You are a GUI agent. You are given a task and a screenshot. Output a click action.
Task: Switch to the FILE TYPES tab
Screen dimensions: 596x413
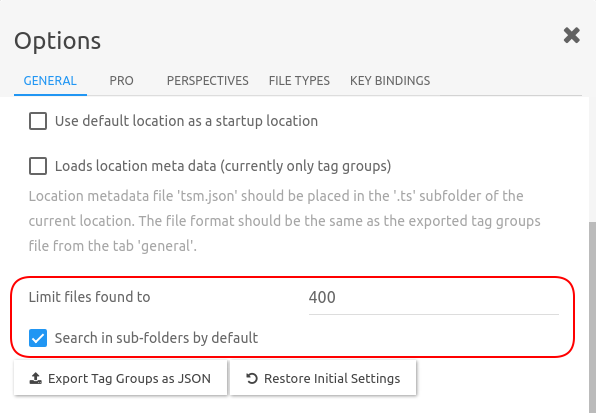pyautogui.click(x=299, y=81)
